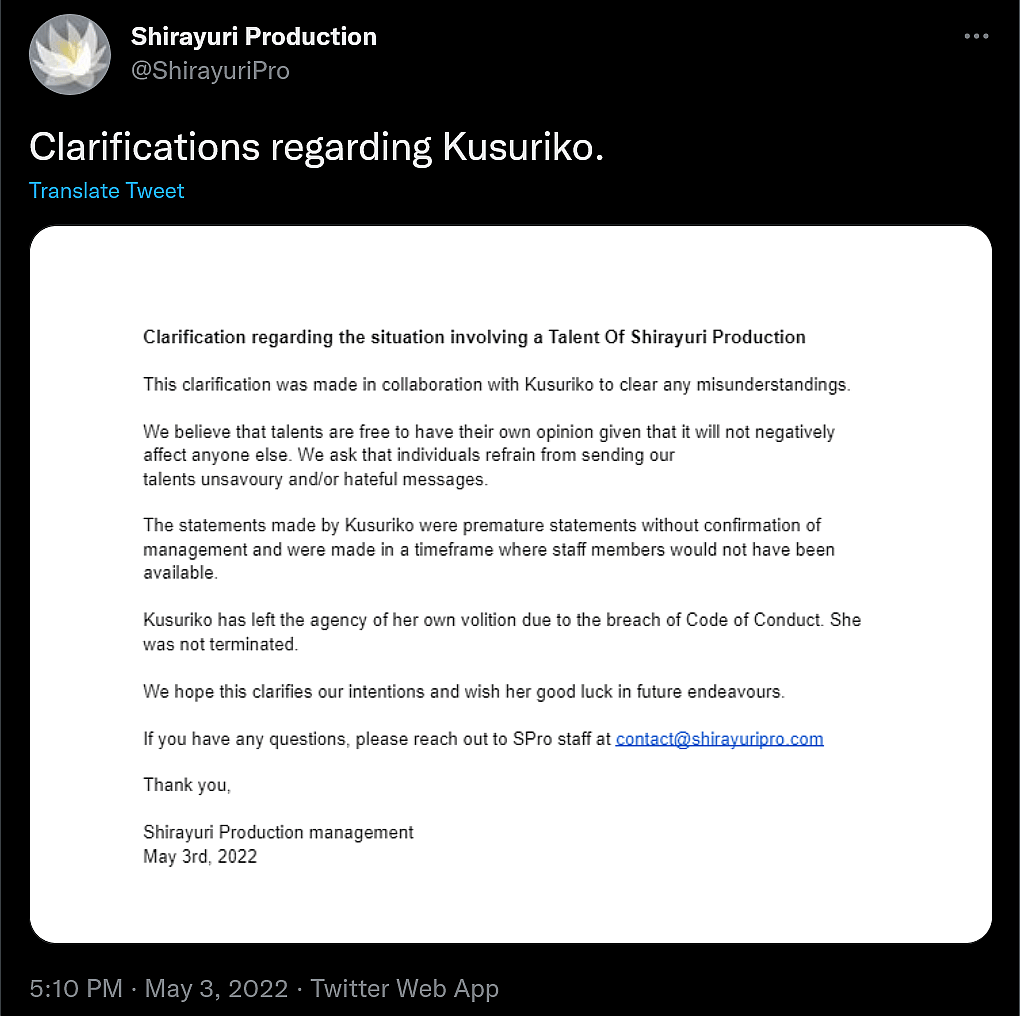Open the @ShirayuriPro handle link
Viewport: 1026px width, 1025px height.
(x=210, y=71)
